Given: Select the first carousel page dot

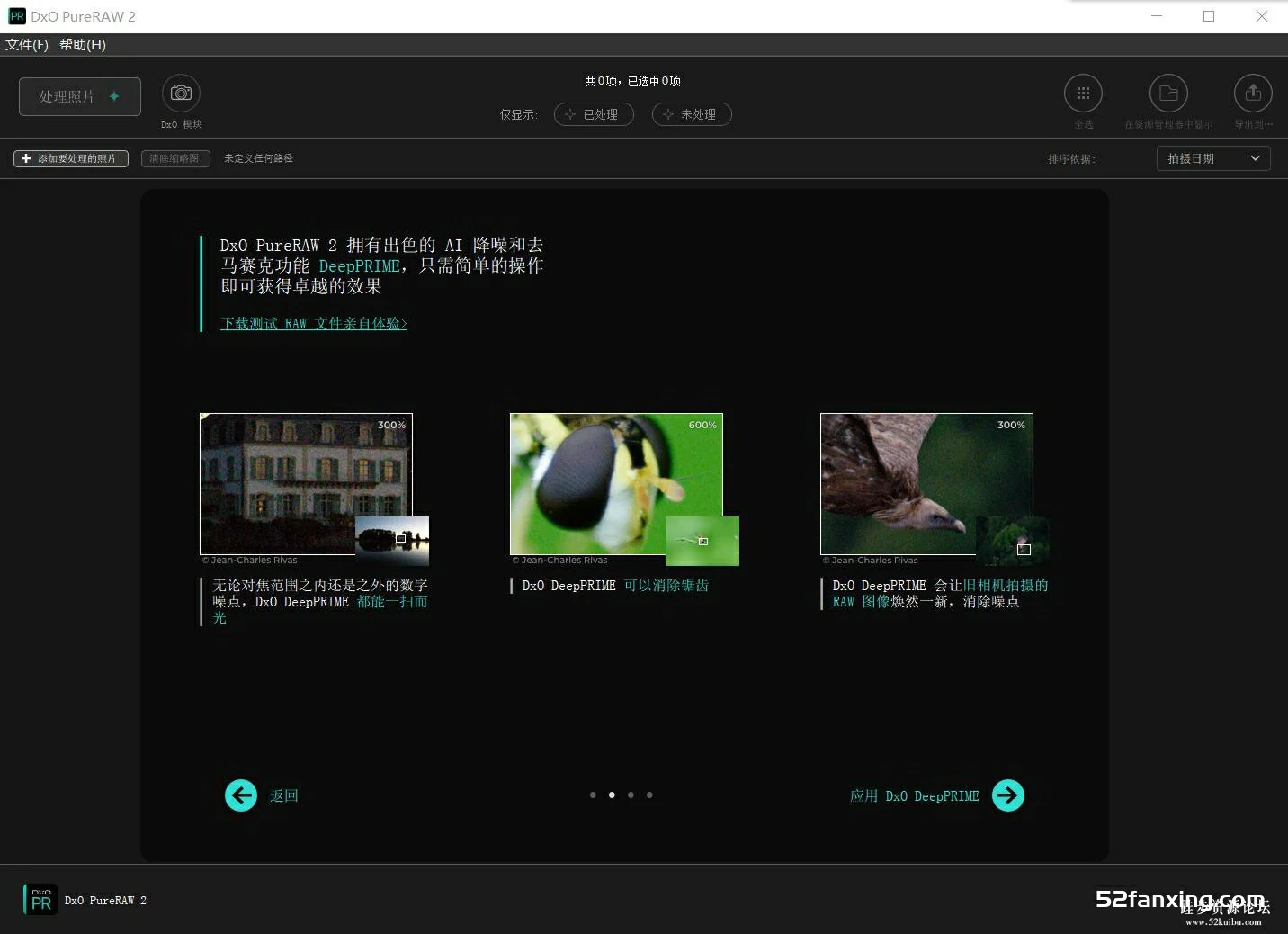Looking at the screenshot, I should (x=593, y=795).
